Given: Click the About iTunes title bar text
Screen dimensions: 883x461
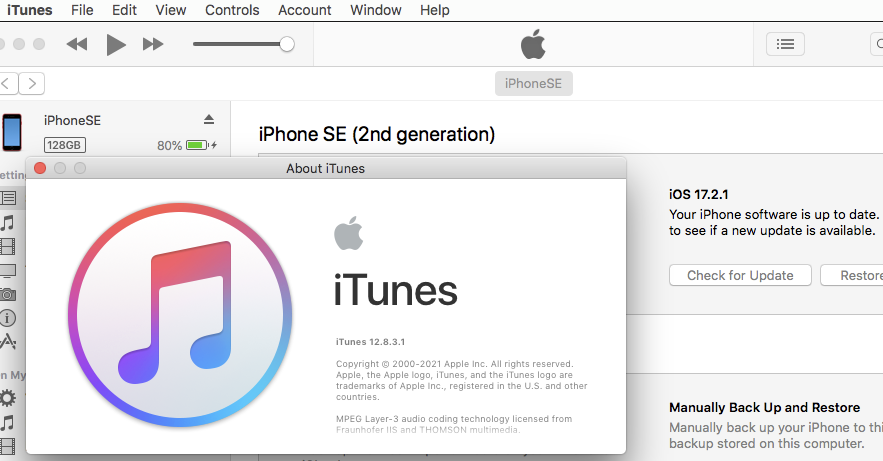Looking at the screenshot, I should [325, 168].
